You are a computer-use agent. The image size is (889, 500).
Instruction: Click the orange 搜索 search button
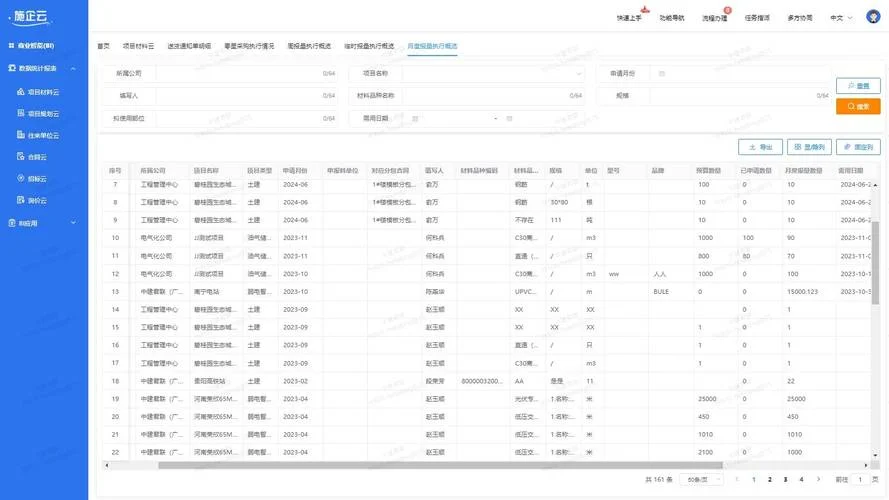858,107
